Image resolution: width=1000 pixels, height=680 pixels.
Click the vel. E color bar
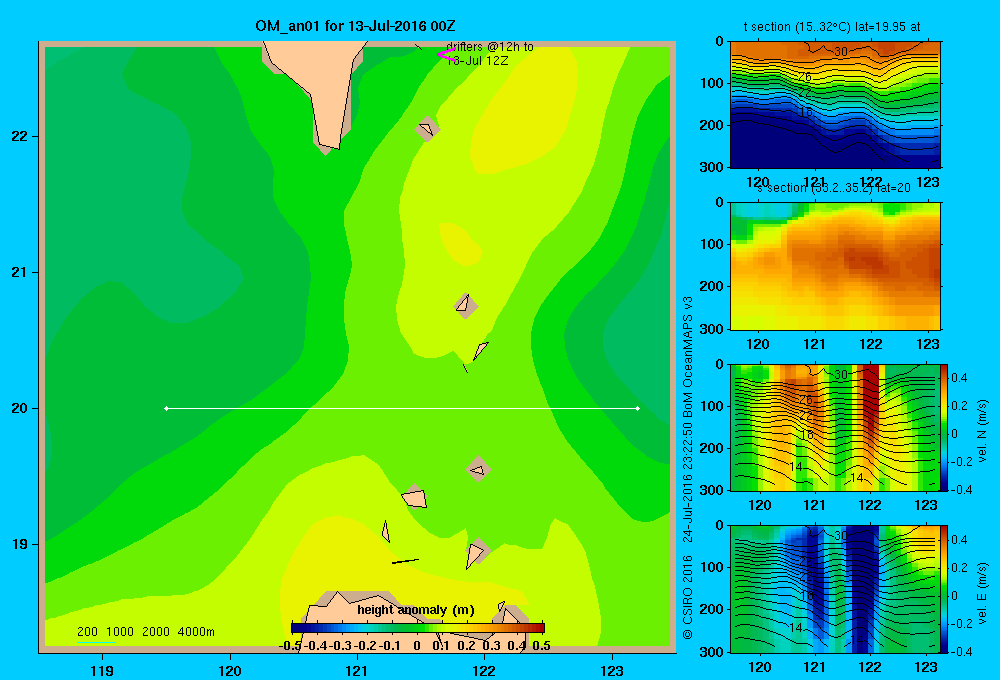pos(944,589)
